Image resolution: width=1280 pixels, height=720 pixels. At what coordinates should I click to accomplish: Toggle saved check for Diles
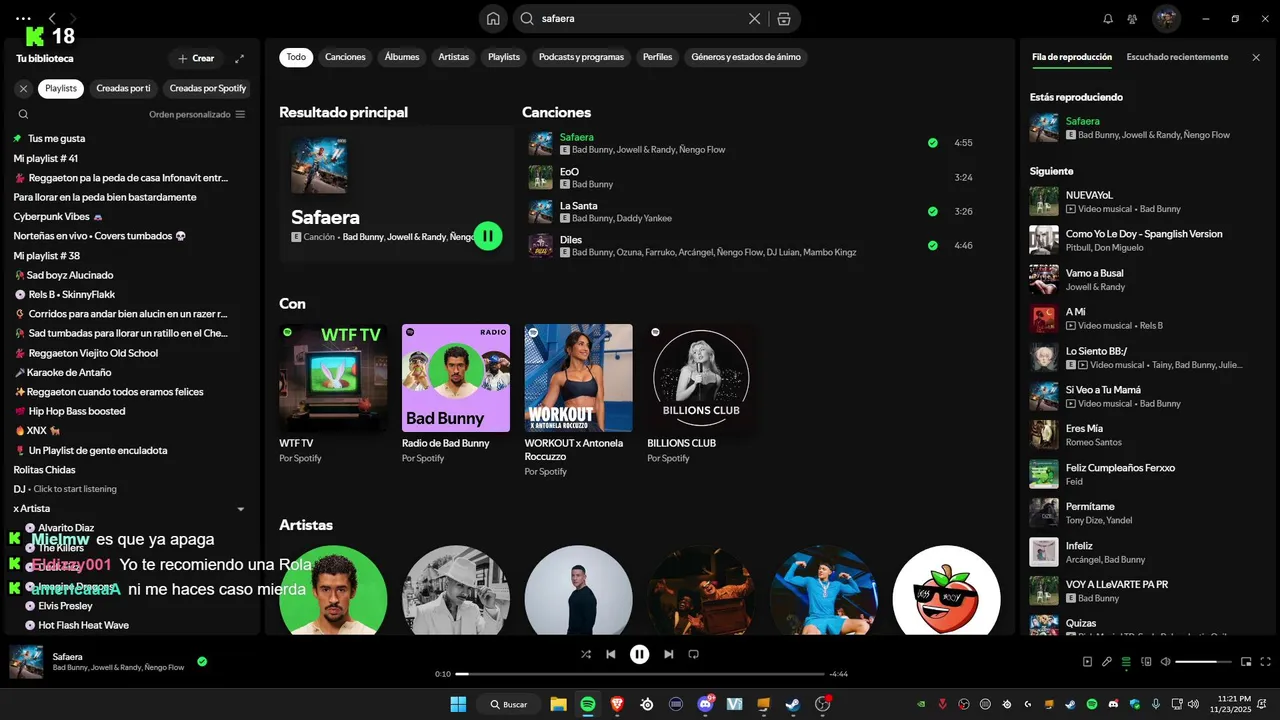[x=933, y=245]
